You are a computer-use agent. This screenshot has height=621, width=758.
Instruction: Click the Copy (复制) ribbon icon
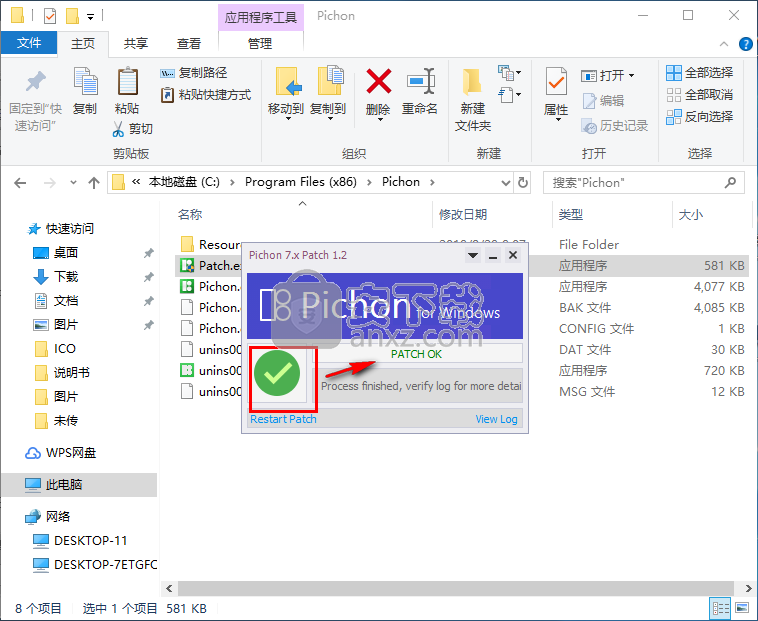point(85,81)
